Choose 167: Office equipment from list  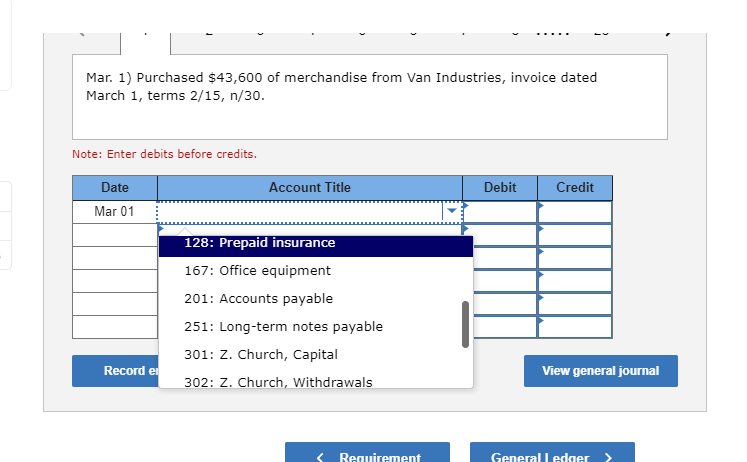[x=315, y=271]
